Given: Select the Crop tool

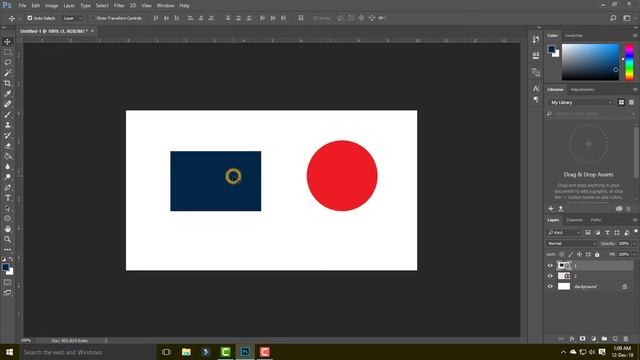Looking at the screenshot, I should click(7, 83).
